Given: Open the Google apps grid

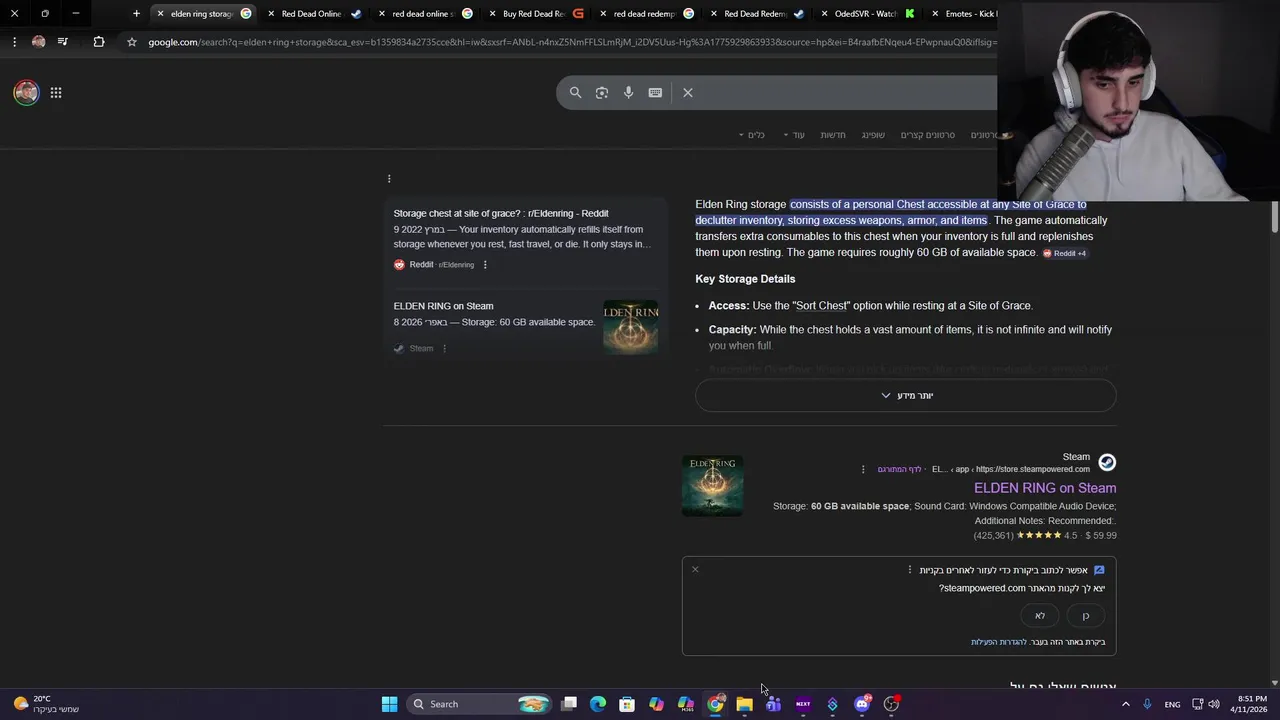Looking at the screenshot, I should (x=56, y=93).
